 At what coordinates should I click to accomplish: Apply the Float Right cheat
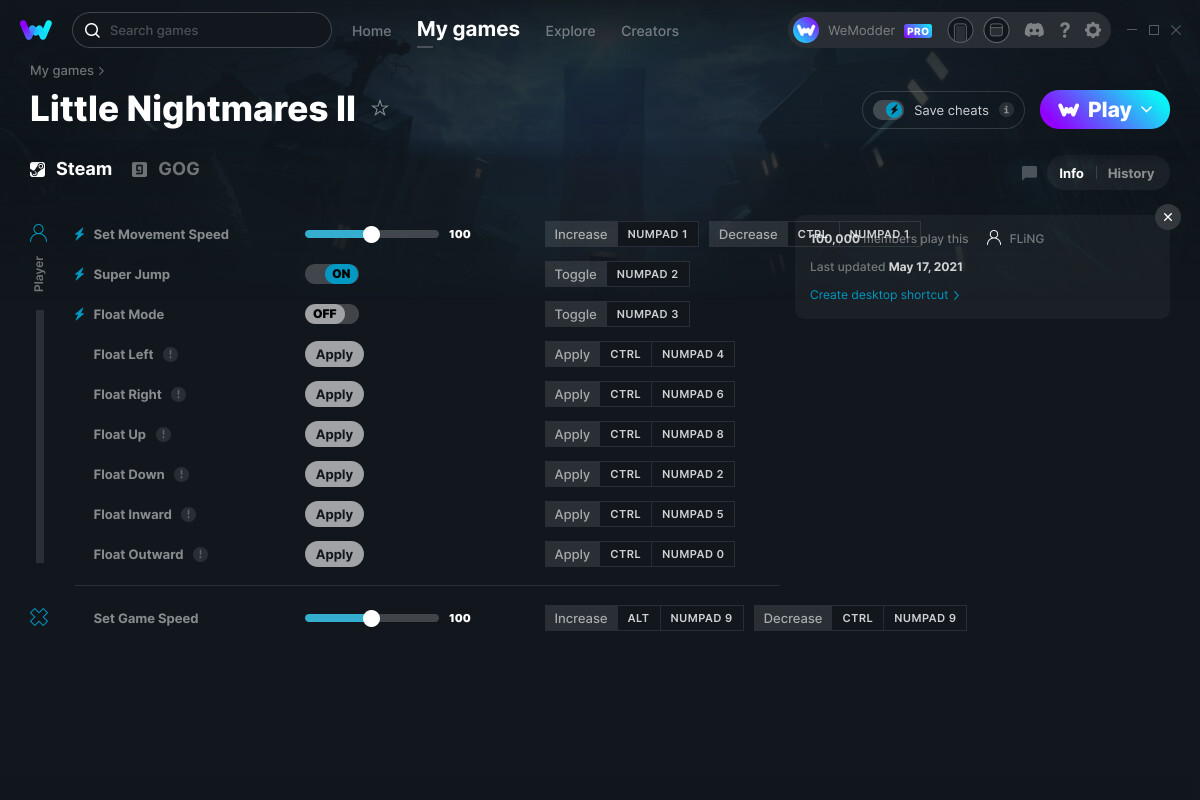(334, 394)
